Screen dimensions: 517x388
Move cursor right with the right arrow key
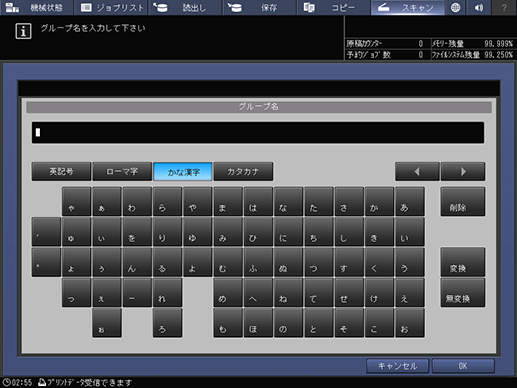tap(463, 172)
